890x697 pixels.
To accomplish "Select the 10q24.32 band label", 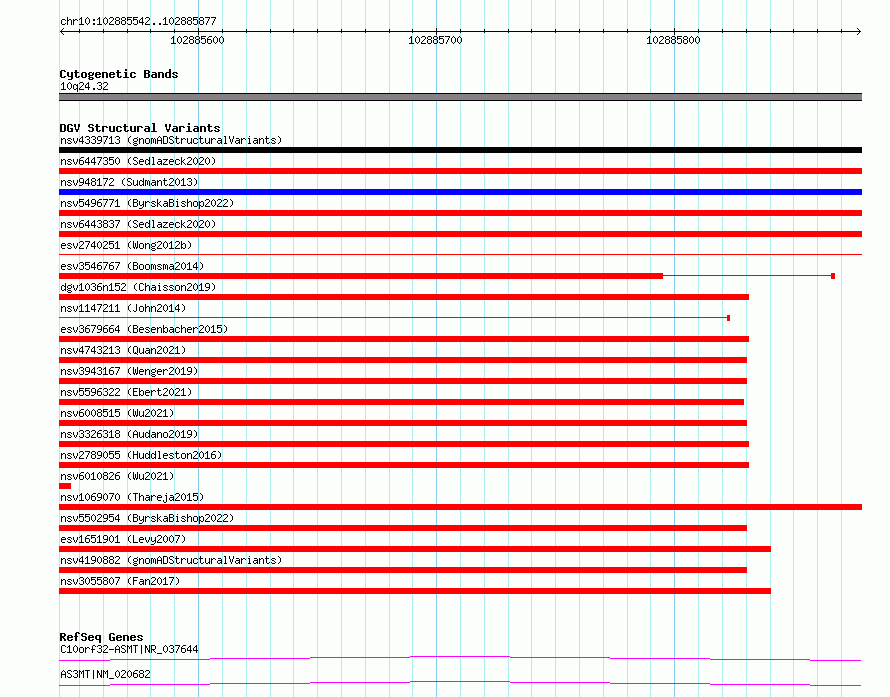I will click(x=84, y=86).
